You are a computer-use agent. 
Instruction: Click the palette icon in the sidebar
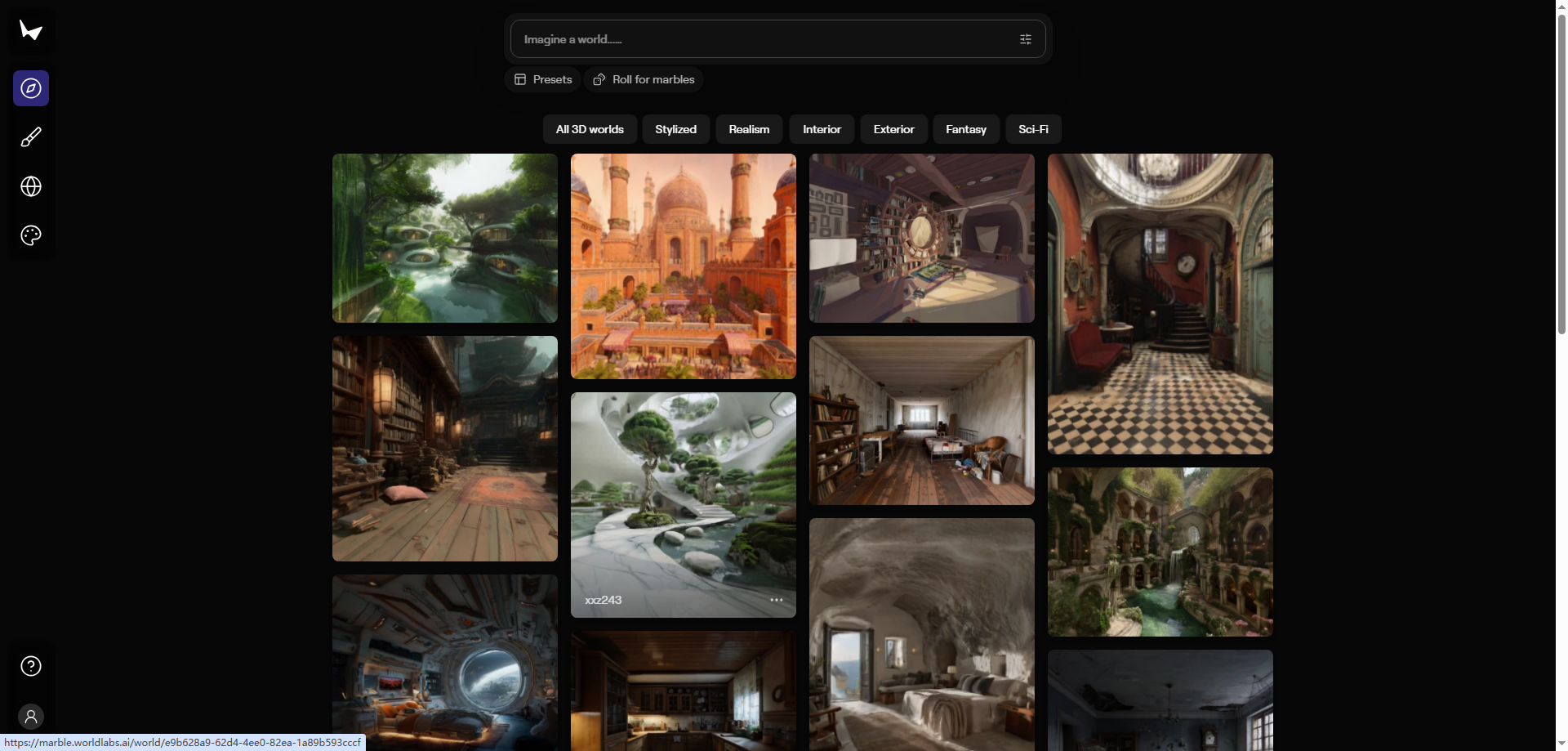coord(30,235)
